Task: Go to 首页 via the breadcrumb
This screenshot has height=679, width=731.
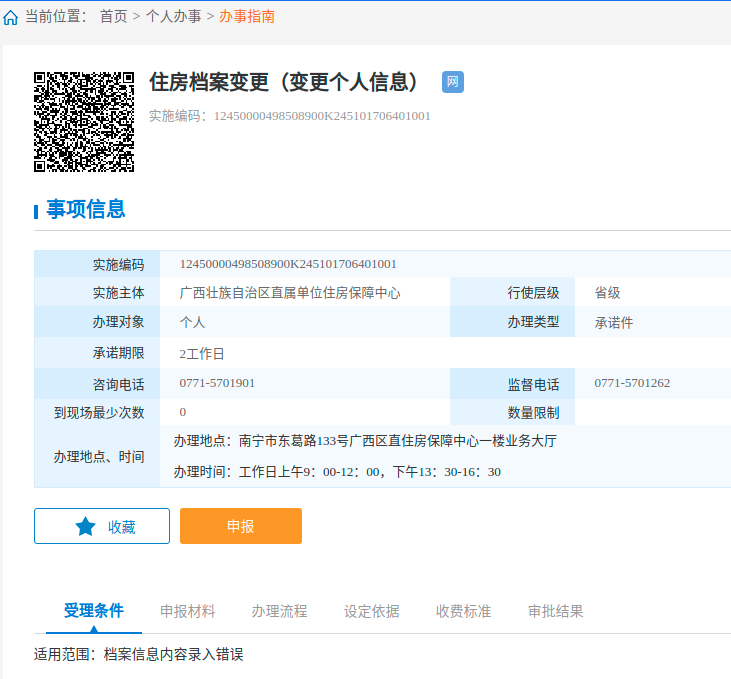Action: coord(113,17)
